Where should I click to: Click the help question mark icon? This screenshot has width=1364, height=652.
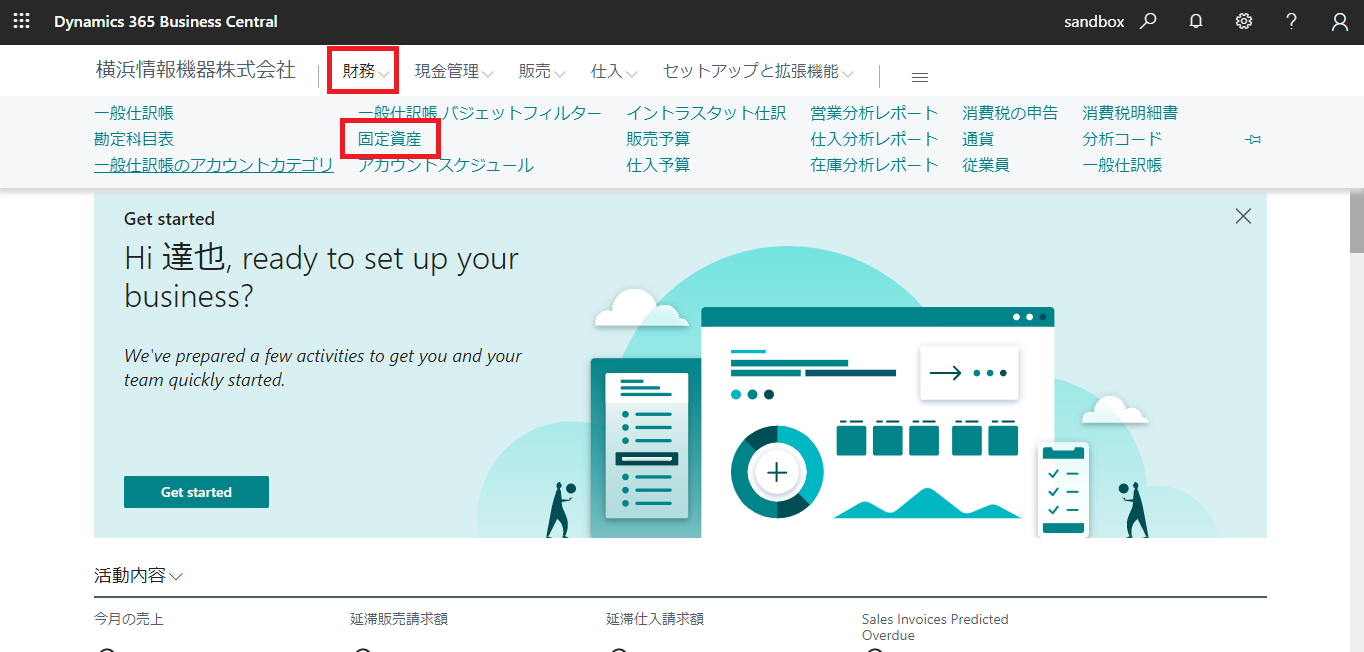(x=1292, y=21)
